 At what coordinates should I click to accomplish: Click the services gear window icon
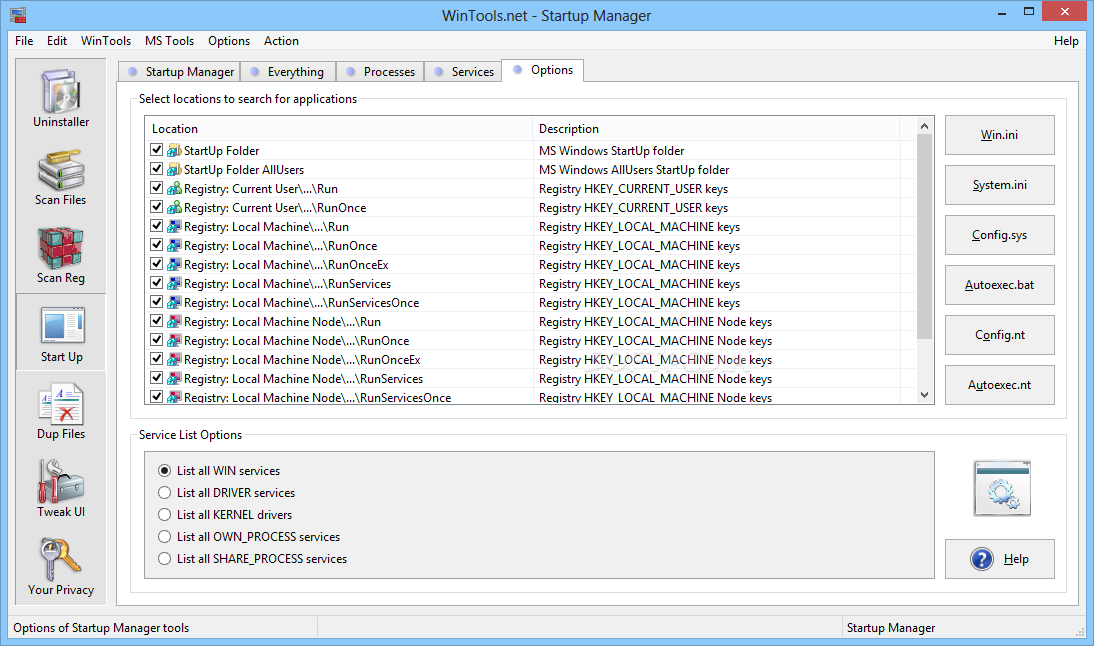pos(1002,488)
